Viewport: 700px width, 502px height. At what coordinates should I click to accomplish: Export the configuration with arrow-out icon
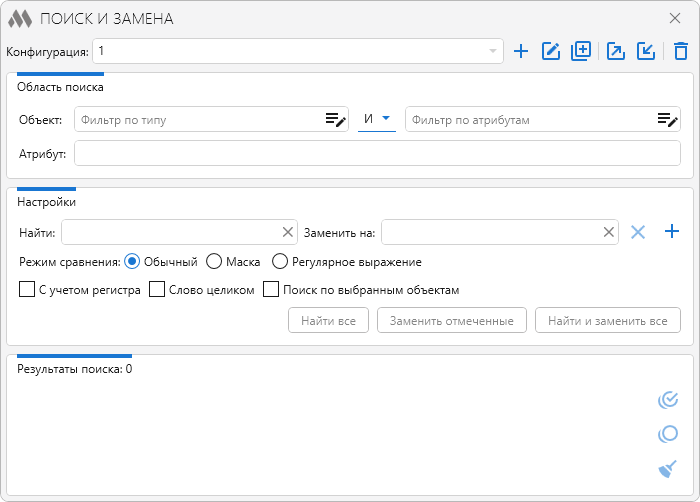(616, 52)
